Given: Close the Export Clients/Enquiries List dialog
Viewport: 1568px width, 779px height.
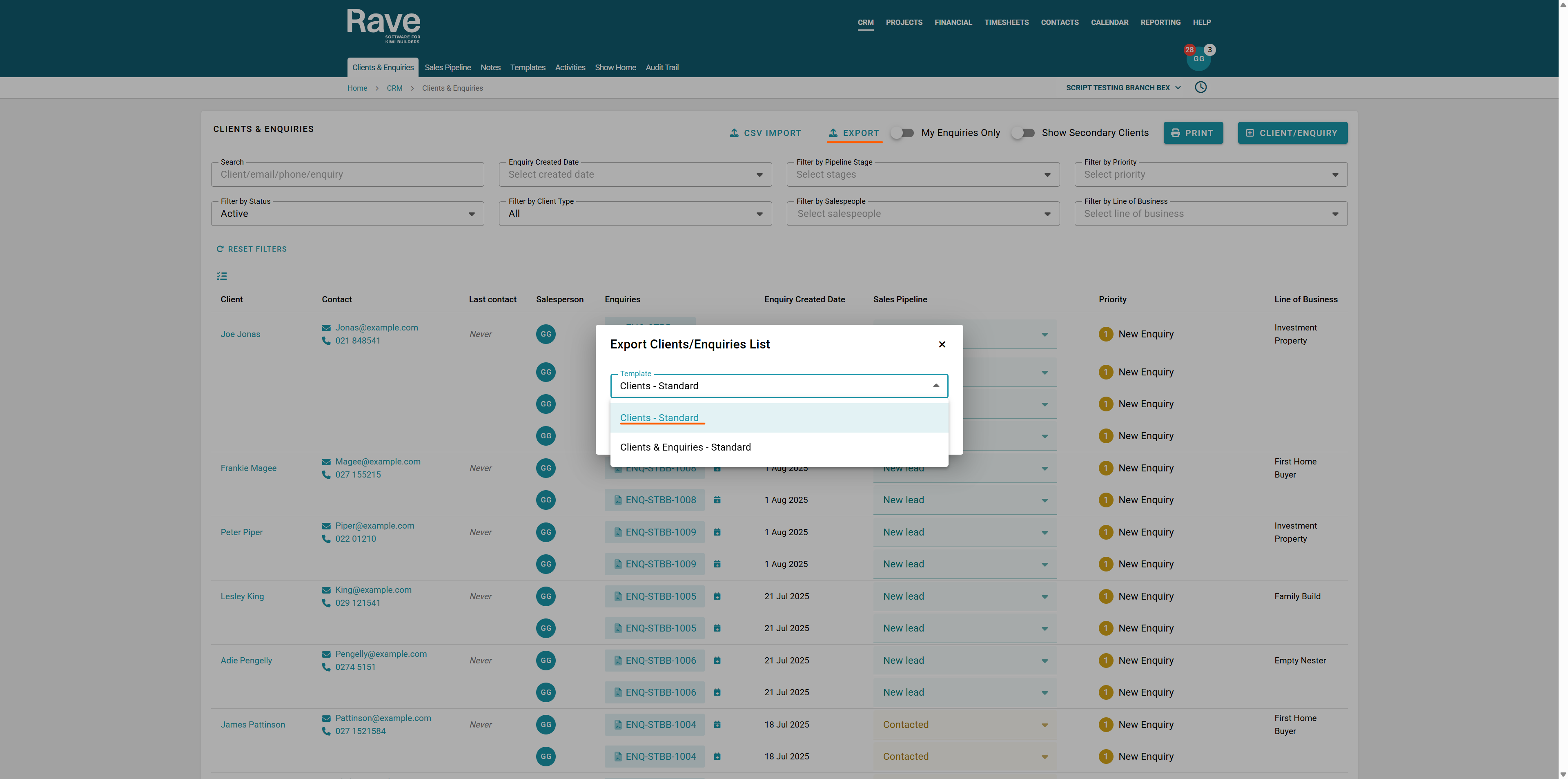Looking at the screenshot, I should pyautogui.click(x=942, y=345).
